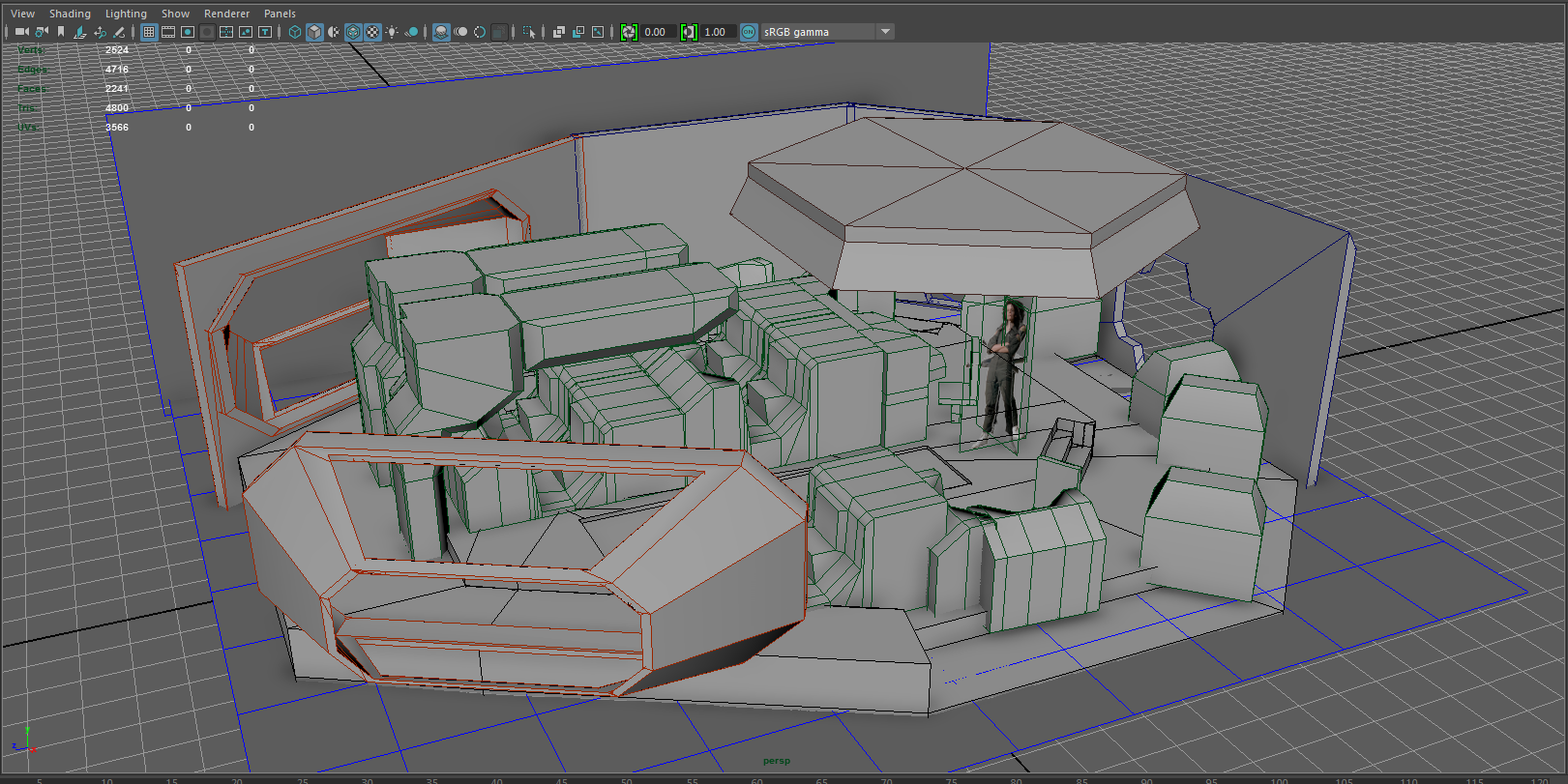Click the Isolate Select icon

(x=529, y=32)
